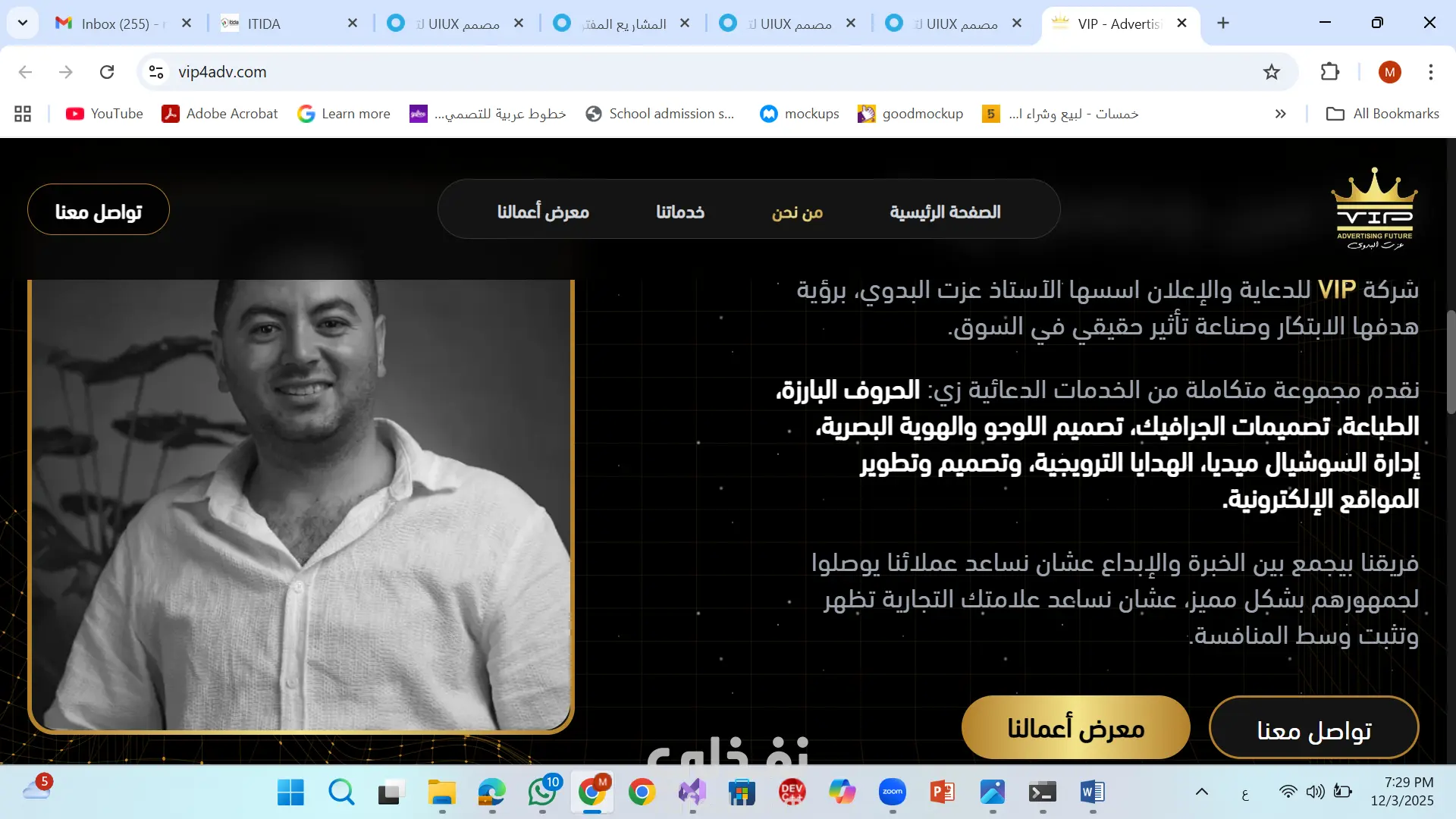1456x819 pixels.
Task: Reload the current page
Action: [x=107, y=72]
